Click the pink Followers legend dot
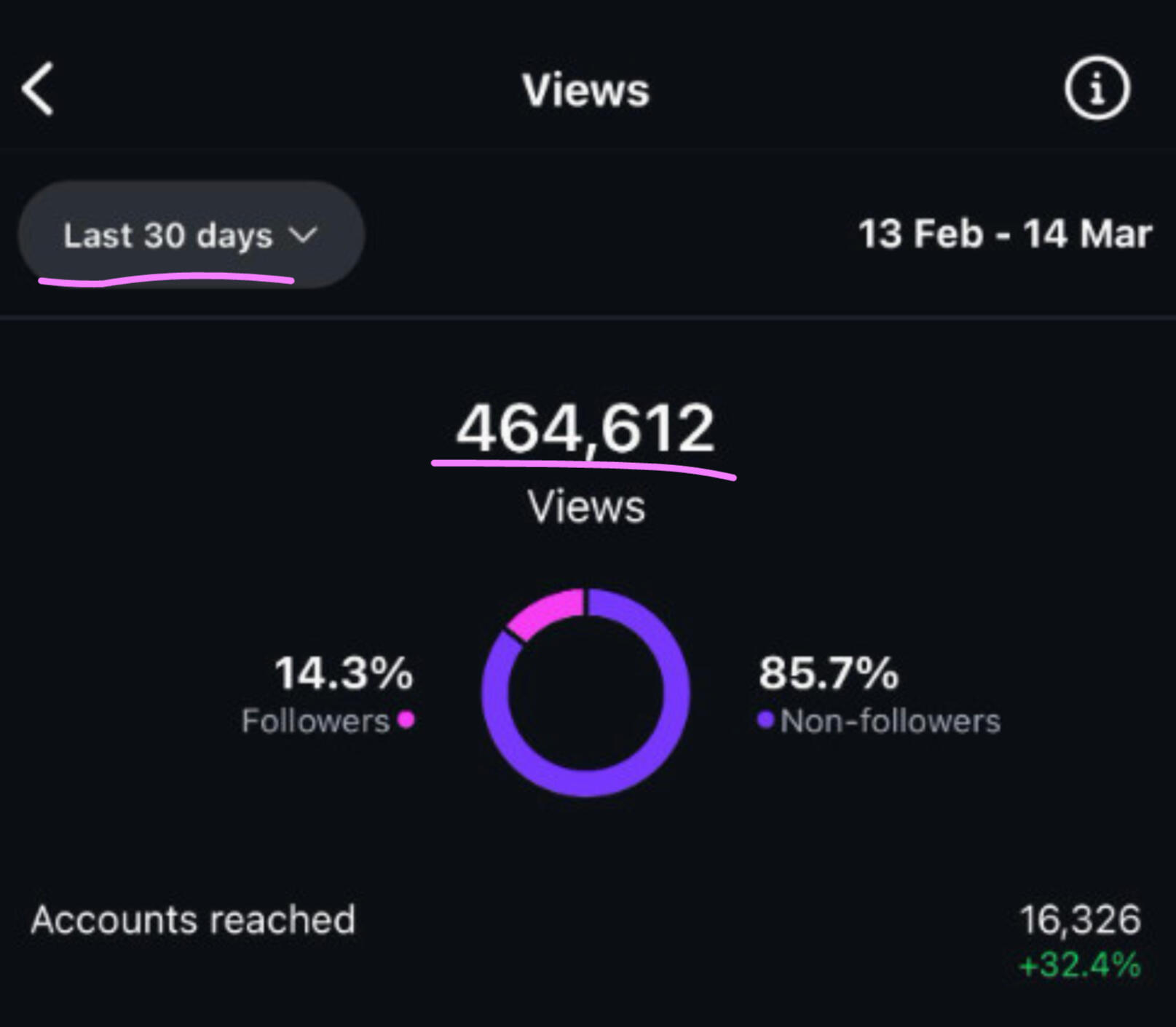The width and height of the screenshot is (1176, 1027). point(406,720)
